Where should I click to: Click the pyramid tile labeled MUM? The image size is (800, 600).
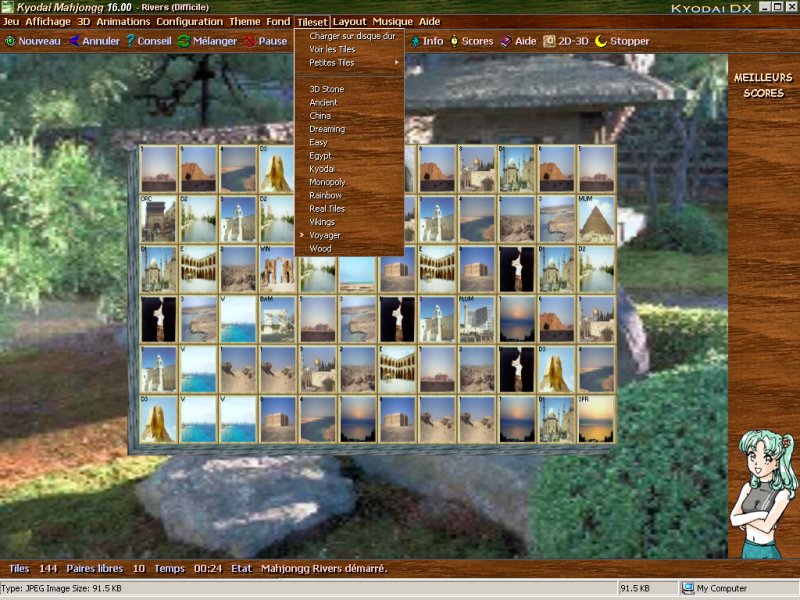596,219
